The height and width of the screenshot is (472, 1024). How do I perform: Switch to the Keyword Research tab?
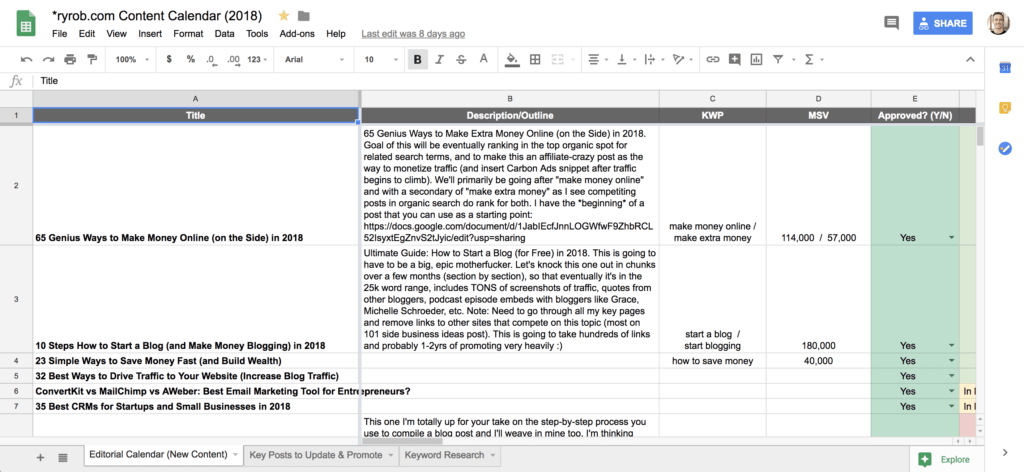click(449, 455)
